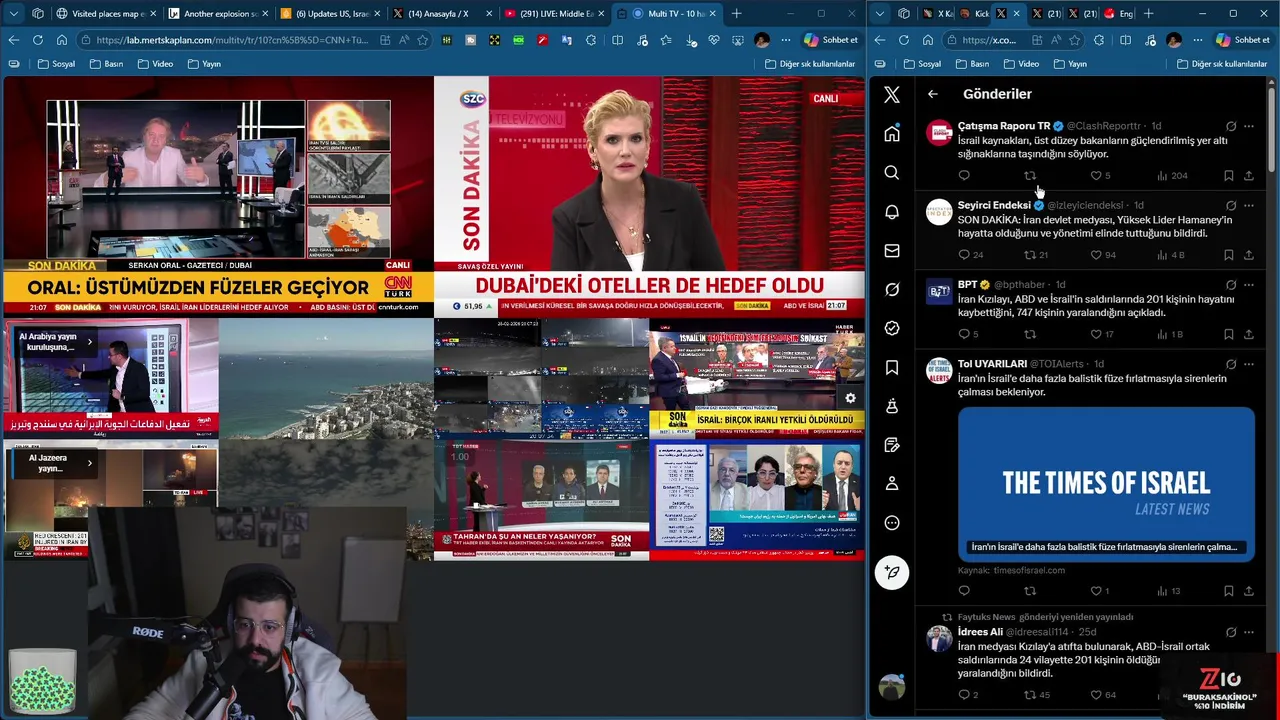Open X notifications bell in sidebar

892,212
